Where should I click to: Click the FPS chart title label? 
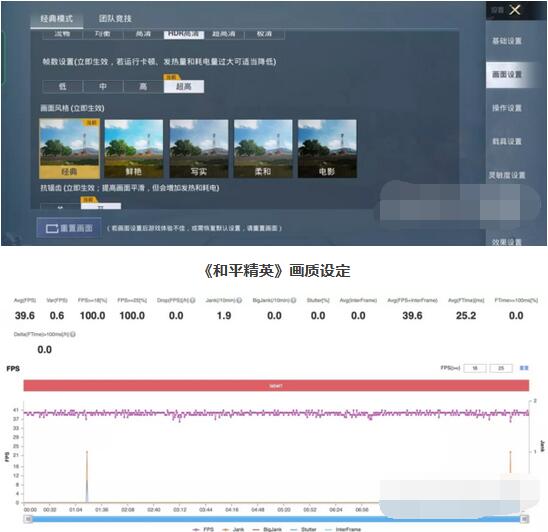coord(13,368)
